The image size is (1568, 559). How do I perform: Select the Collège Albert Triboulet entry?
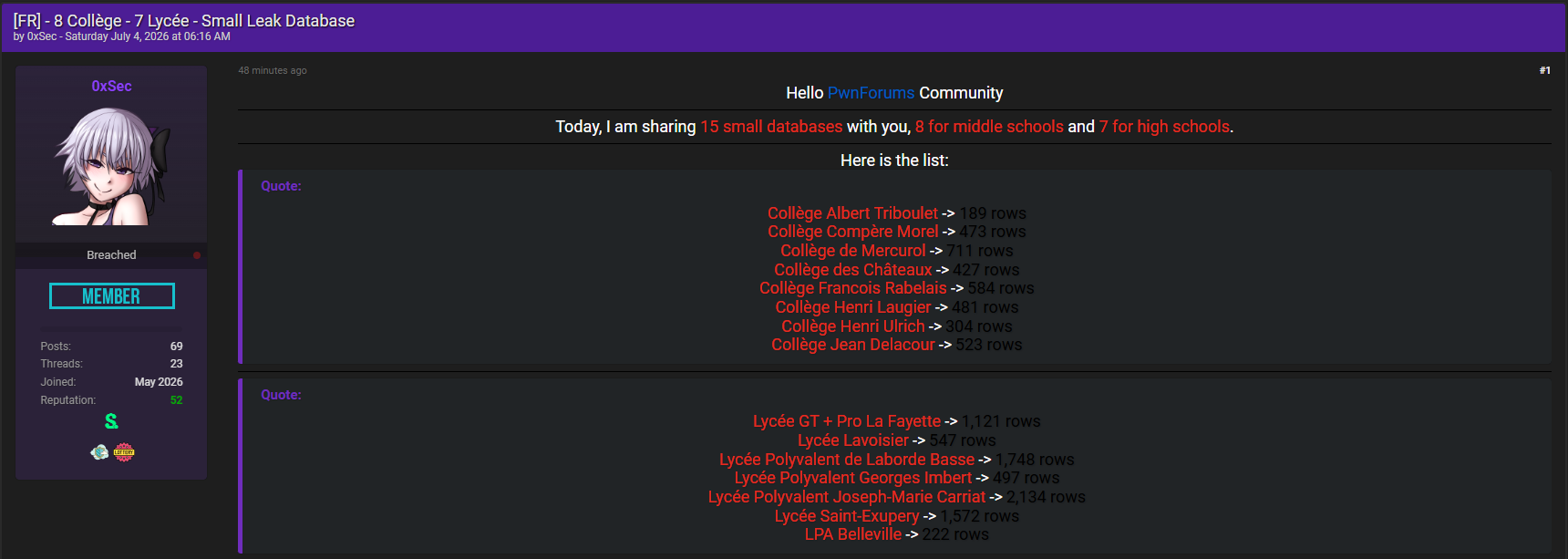[852, 213]
